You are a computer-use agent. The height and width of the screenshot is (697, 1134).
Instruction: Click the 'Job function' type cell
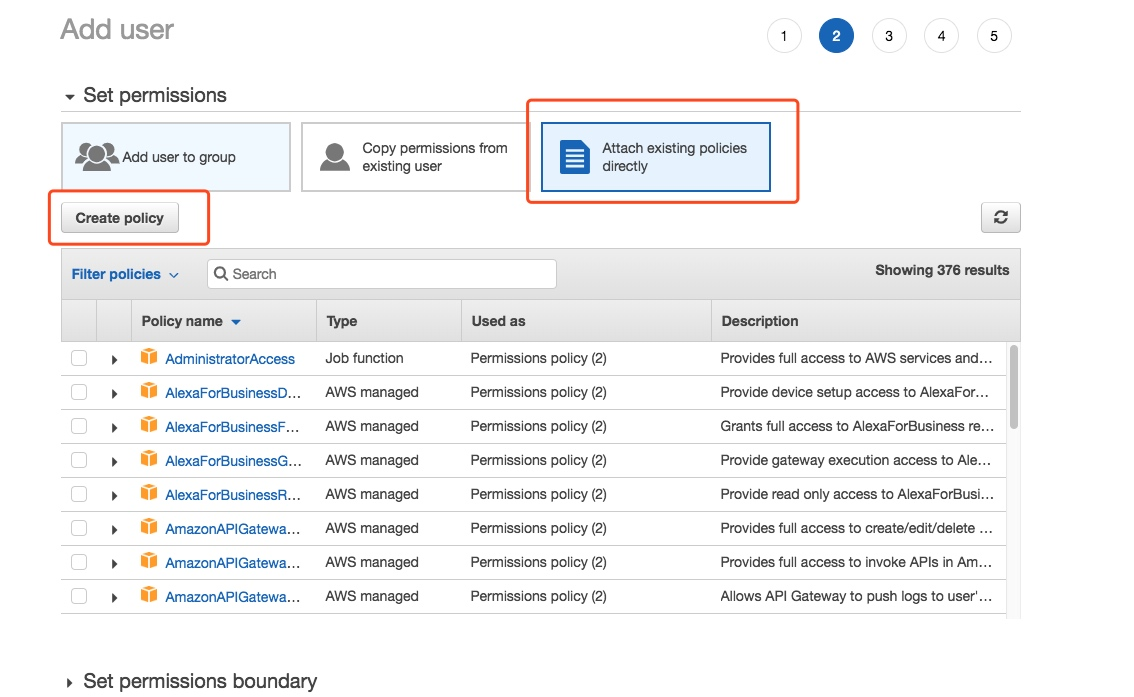(x=364, y=358)
